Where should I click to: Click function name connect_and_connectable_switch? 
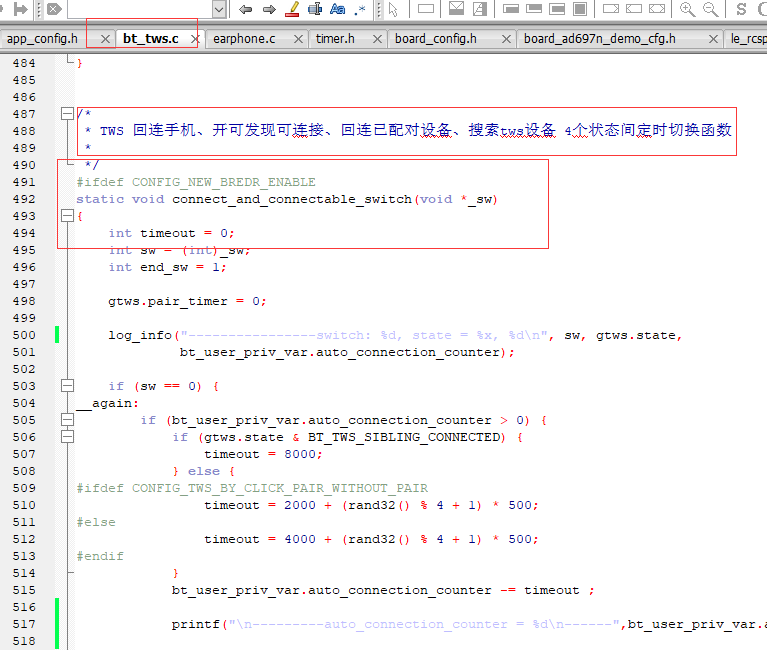coord(292,200)
